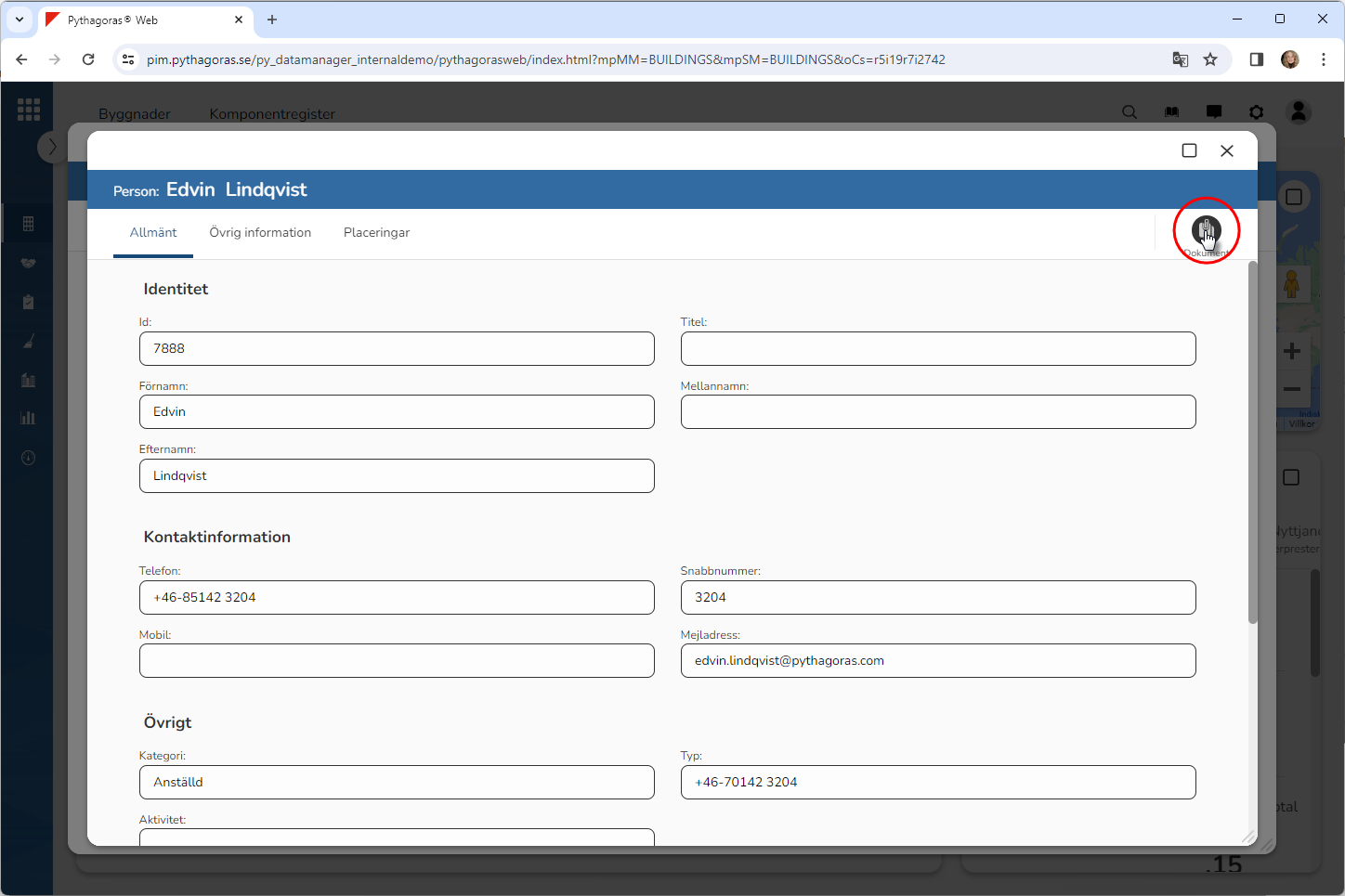
Task: Click the magnifying glass search icon
Action: click(1130, 112)
